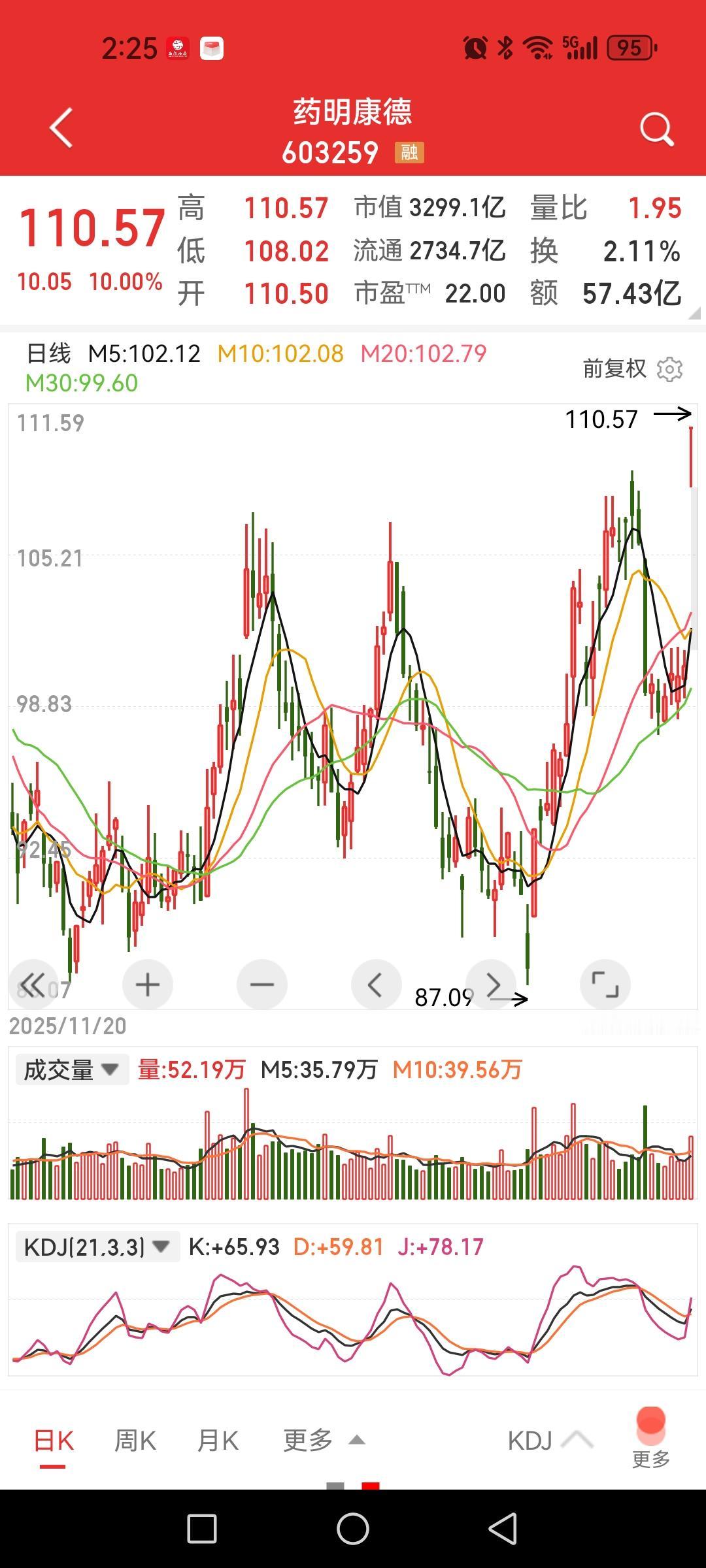Tap latest limit-up candle on chart
The image size is (706, 1568).
pos(691,457)
